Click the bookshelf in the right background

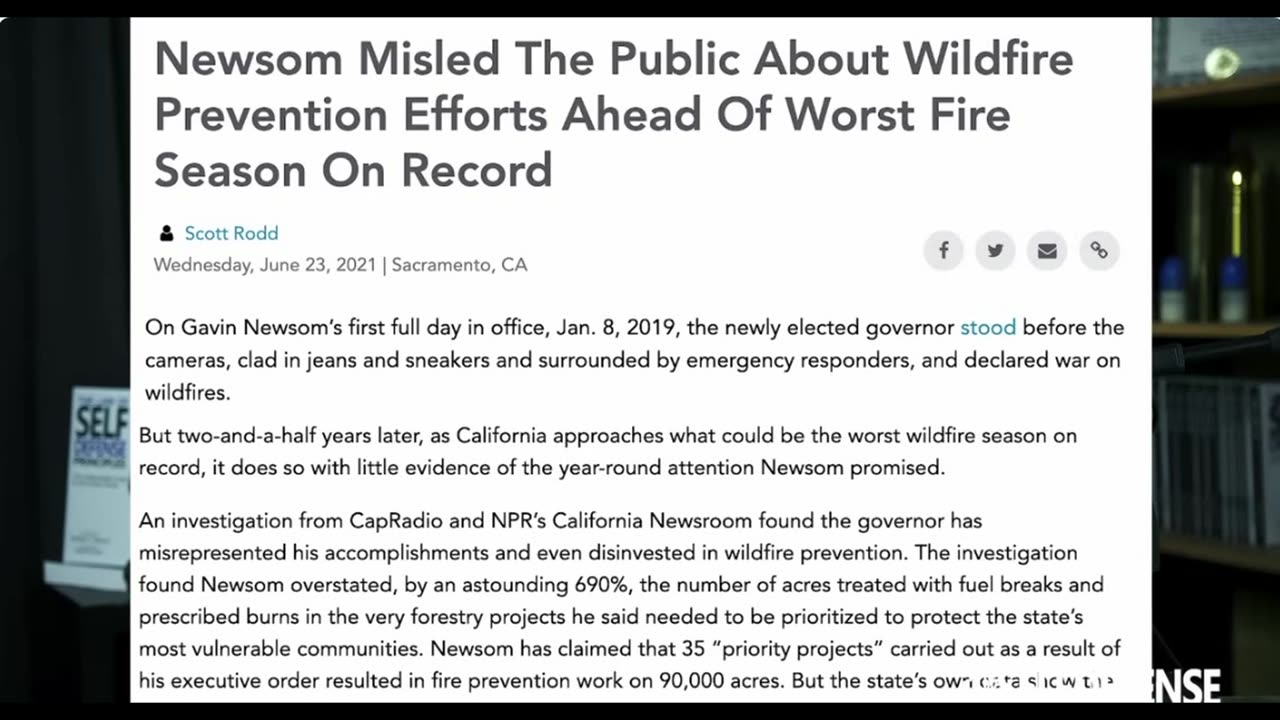click(x=1216, y=300)
